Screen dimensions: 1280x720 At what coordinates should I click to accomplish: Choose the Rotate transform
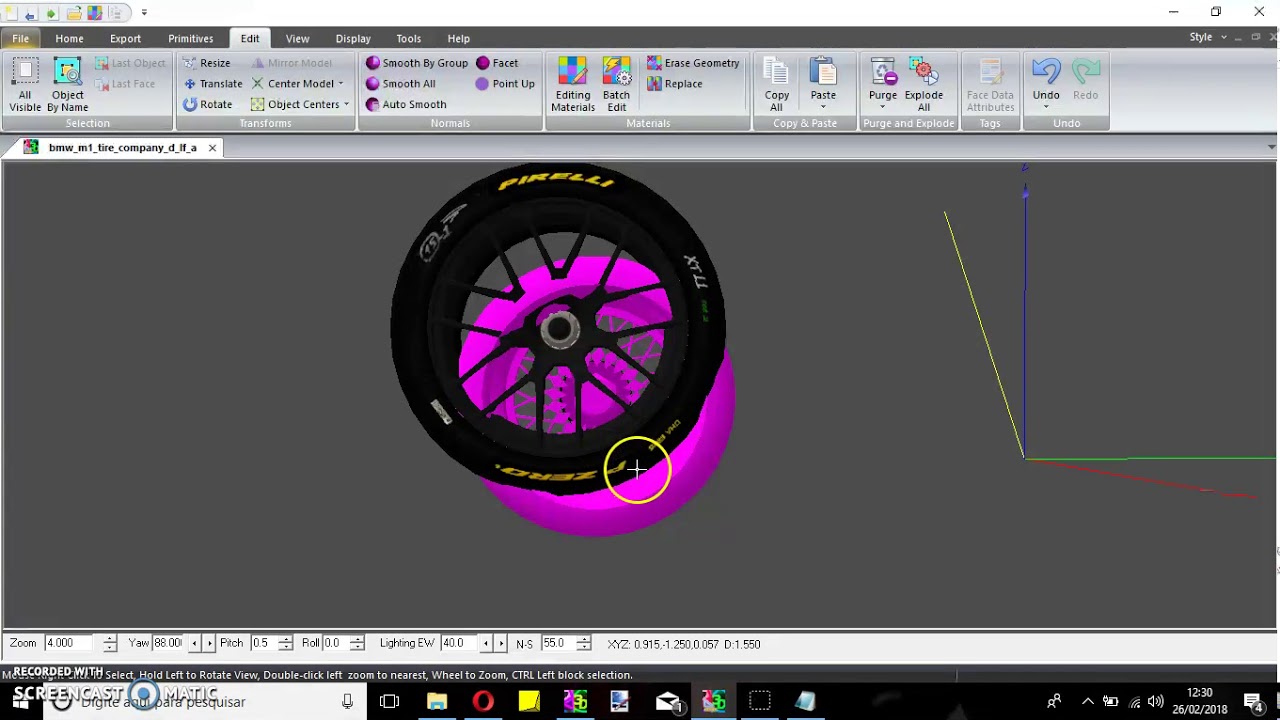pyautogui.click(x=208, y=104)
